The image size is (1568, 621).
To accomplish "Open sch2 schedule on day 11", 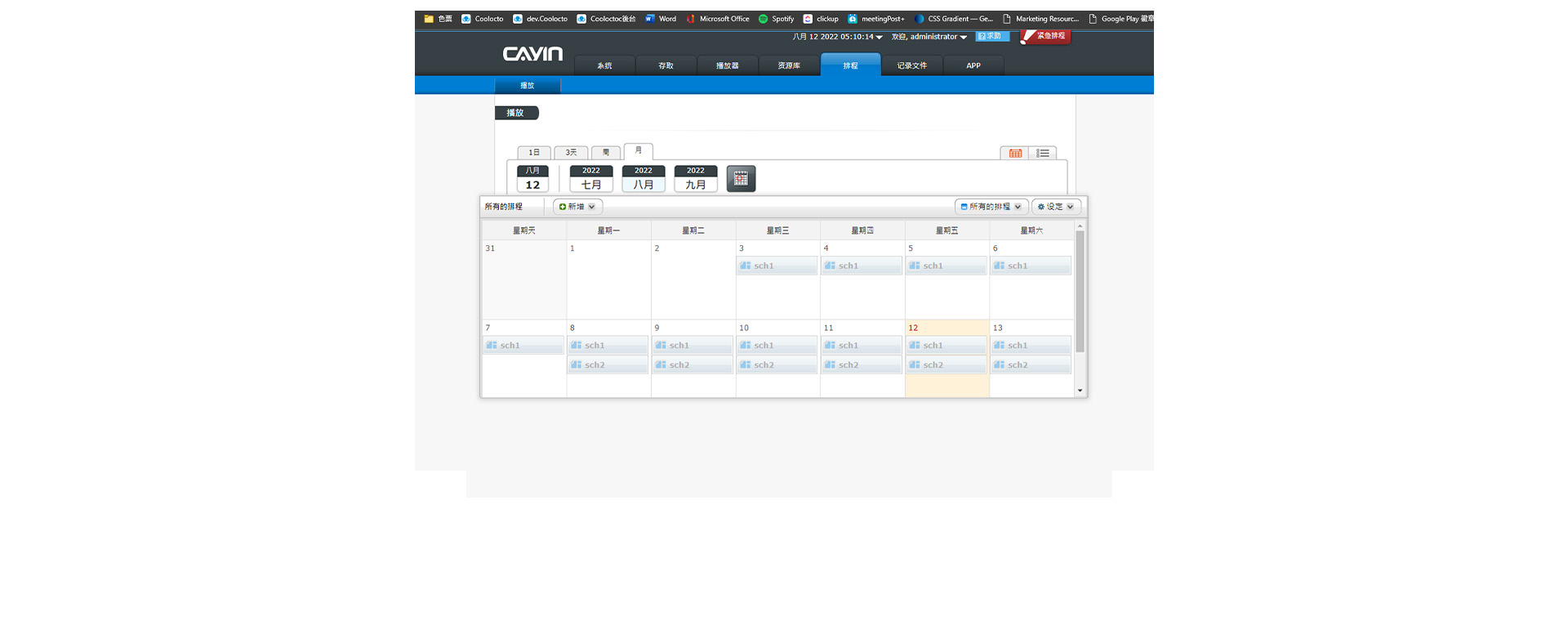I will click(862, 365).
